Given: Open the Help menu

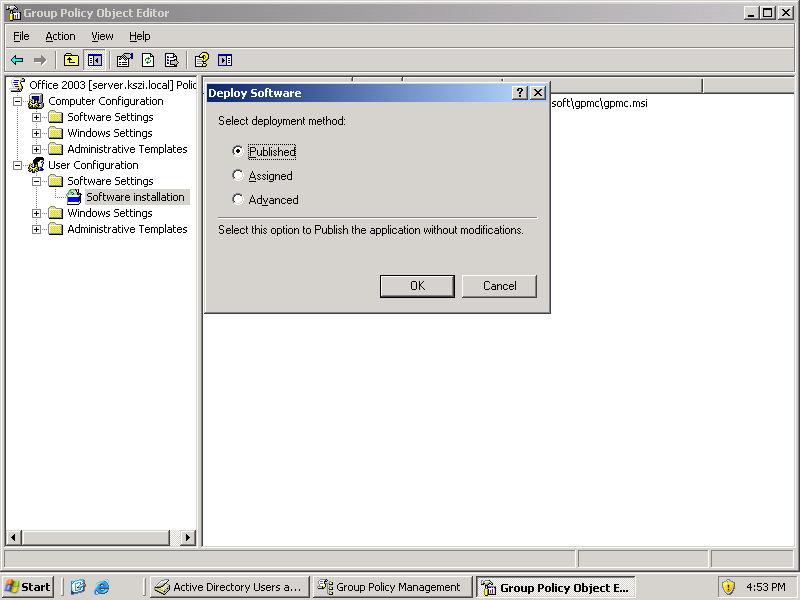Looking at the screenshot, I should click(x=139, y=36).
